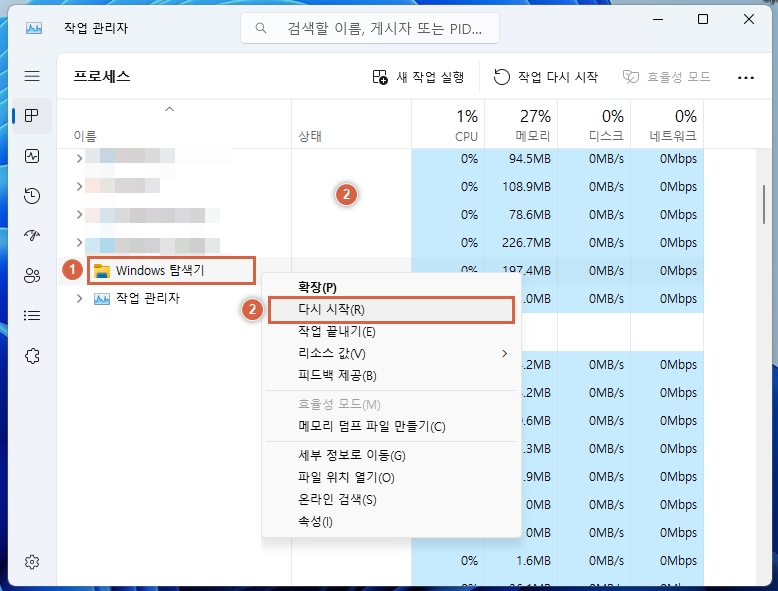Expand the first blurred process row
The image size is (778, 591).
point(79,159)
